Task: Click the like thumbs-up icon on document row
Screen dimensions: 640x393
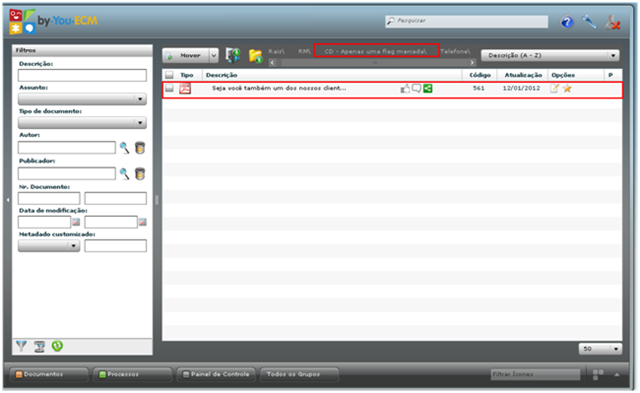Action: pos(405,89)
